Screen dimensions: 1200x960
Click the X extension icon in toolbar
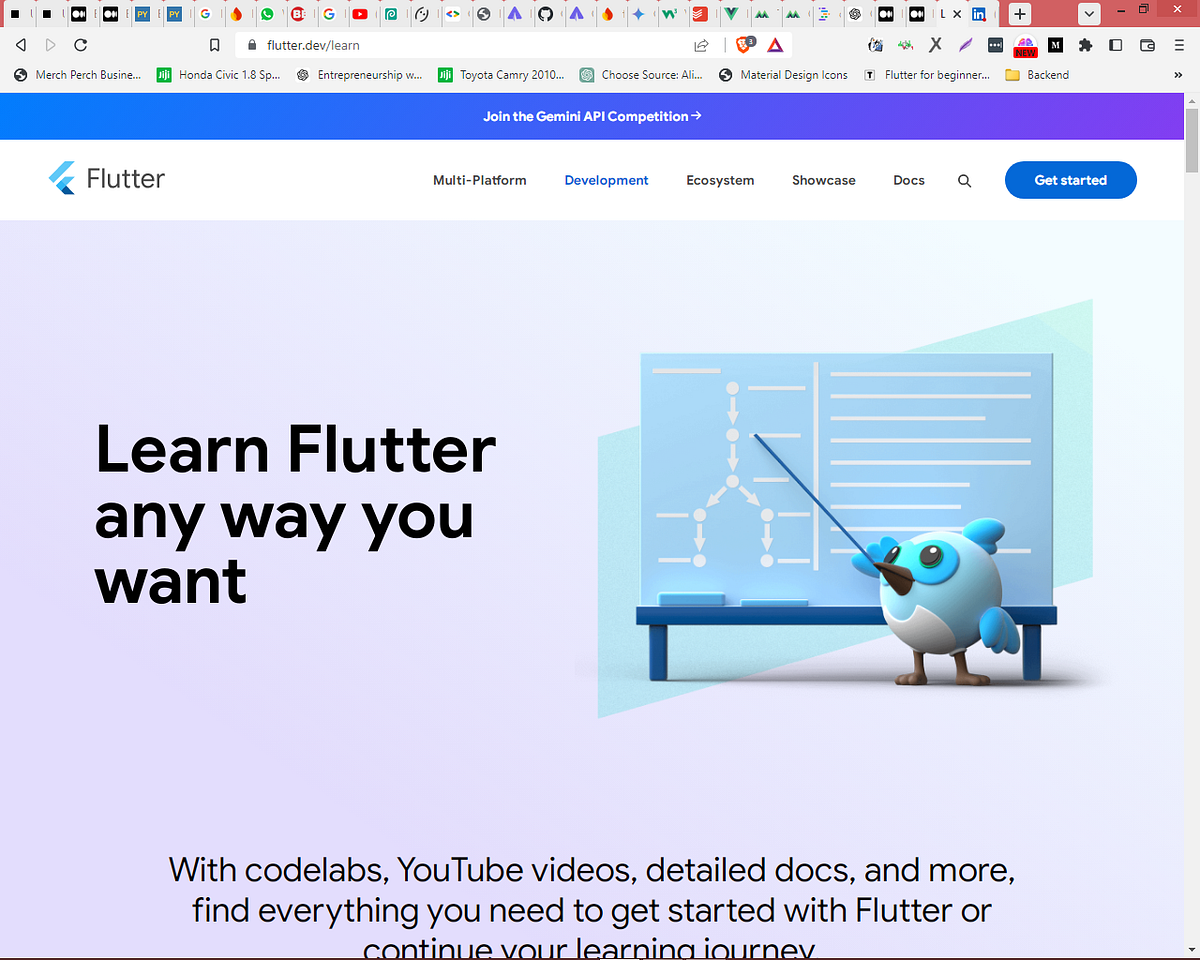[x=935, y=45]
